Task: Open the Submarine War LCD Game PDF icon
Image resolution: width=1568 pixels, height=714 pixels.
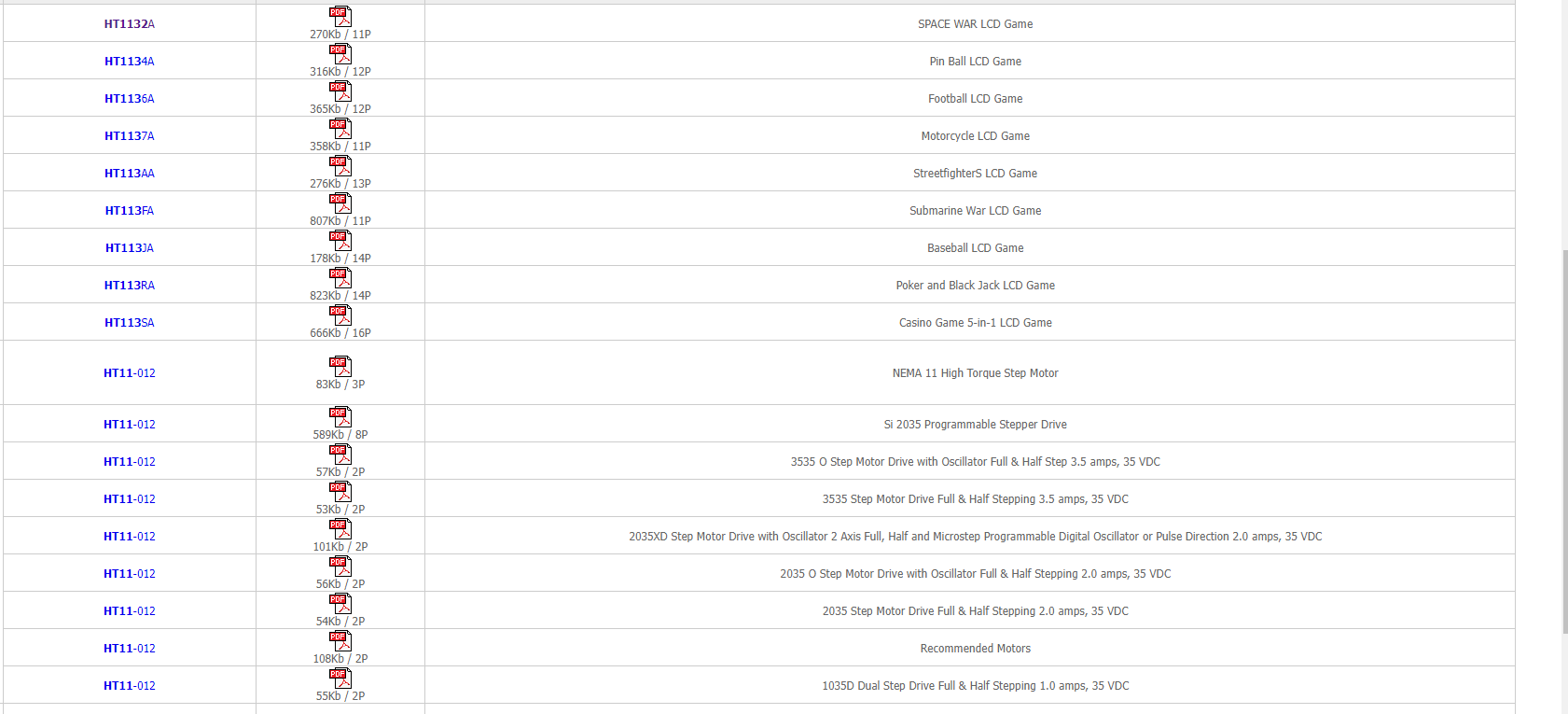Action: [340, 203]
